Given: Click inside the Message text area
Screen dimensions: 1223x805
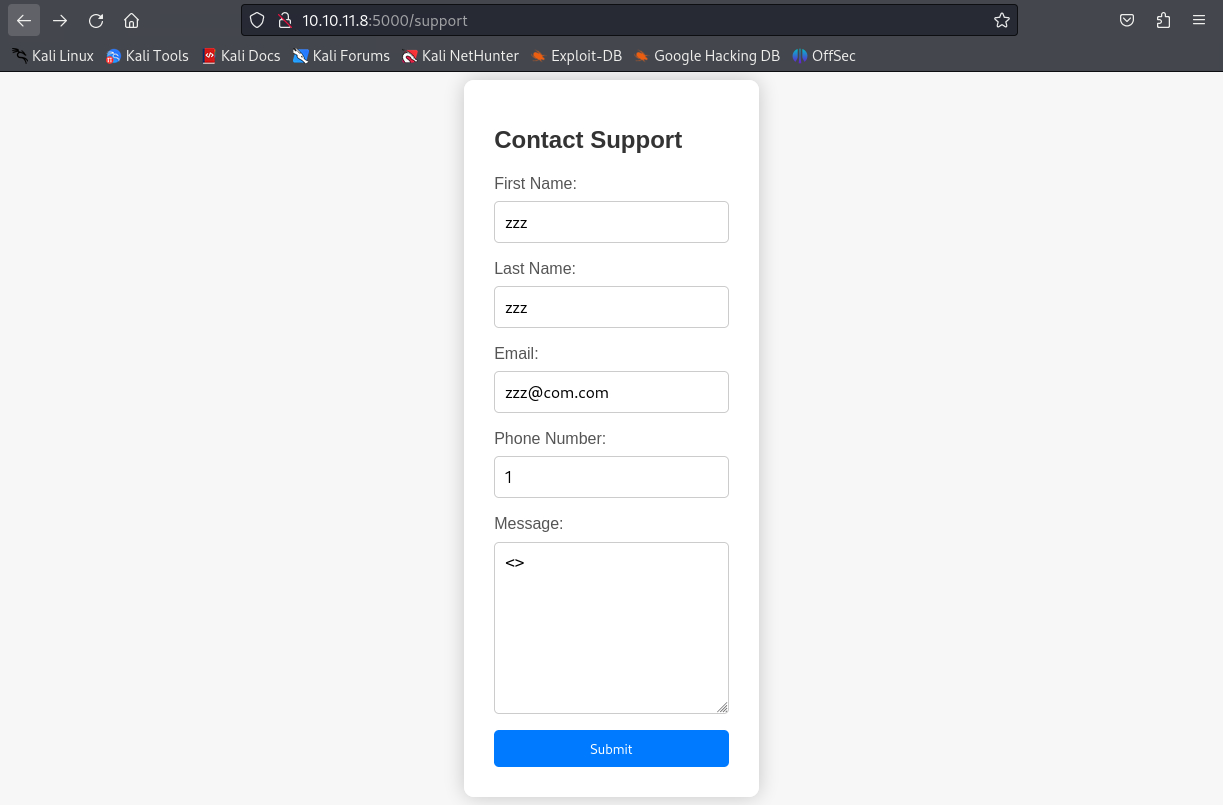Looking at the screenshot, I should coord(611,628).
